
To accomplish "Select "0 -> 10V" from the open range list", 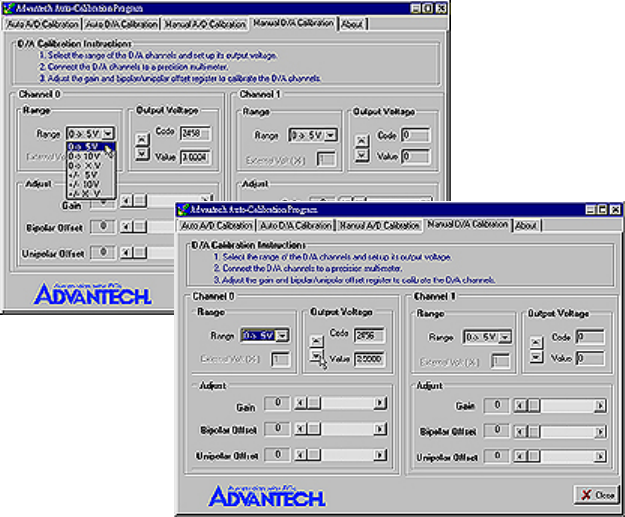I will 85,157.
